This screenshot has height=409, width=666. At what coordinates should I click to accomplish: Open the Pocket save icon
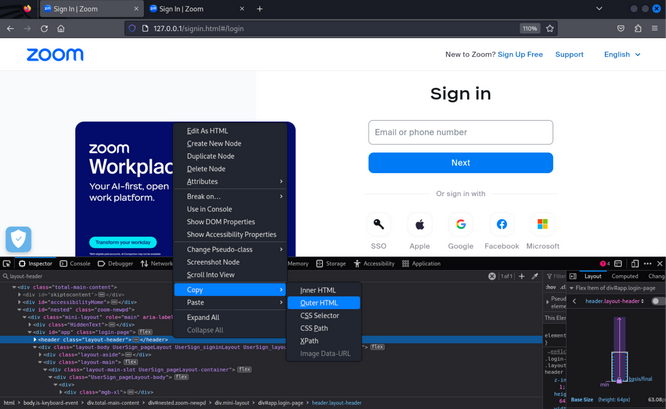point(621,28)
